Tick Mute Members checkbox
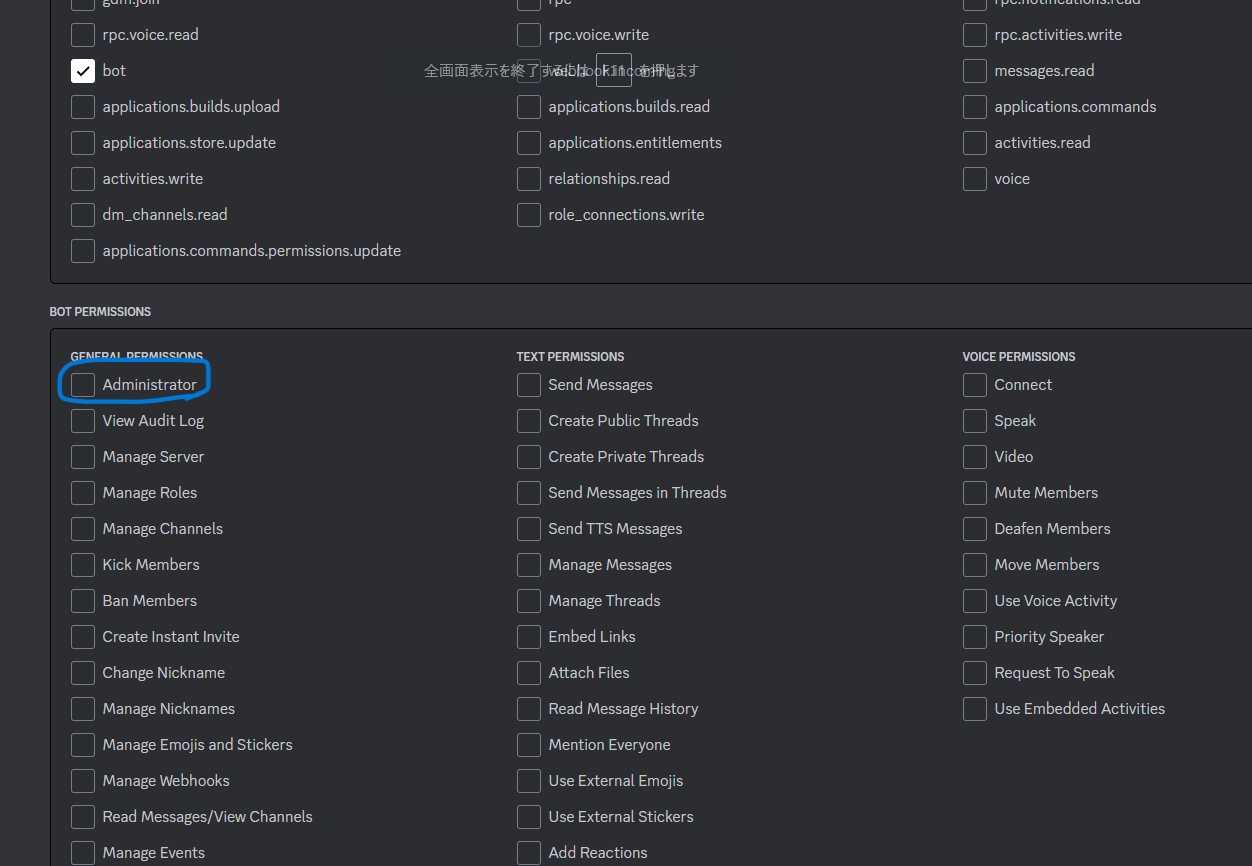Image resolution: width=1252 pixels, height=866 pixels. (975, 493)
